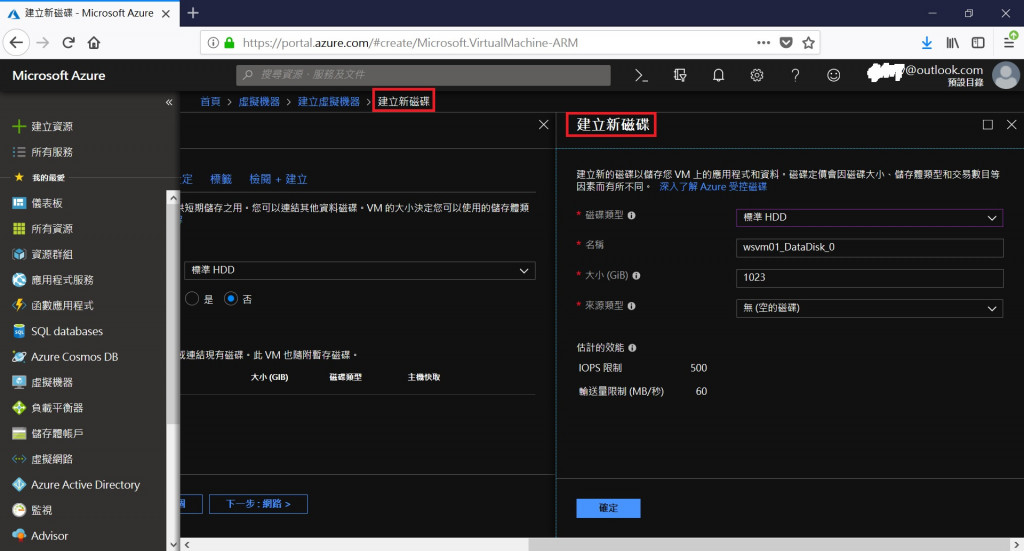The image size is (1024, 551).
Task: Switch to 檢閱 + 建立 tab
Action: pyautogui.click(x=278, y=179)
